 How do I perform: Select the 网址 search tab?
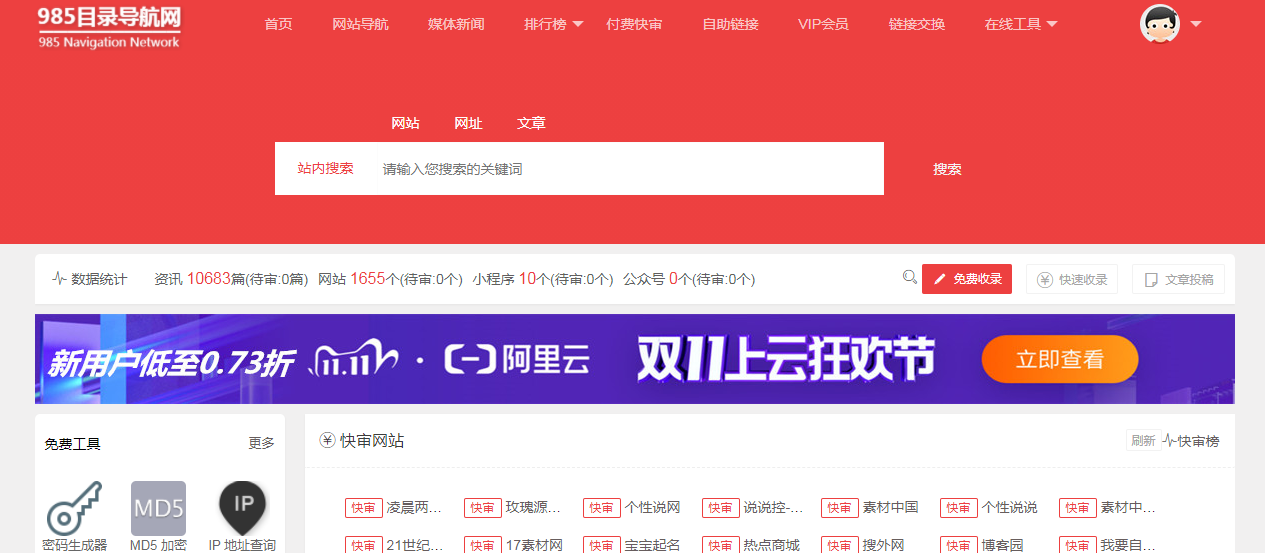[x=468, y=123]
